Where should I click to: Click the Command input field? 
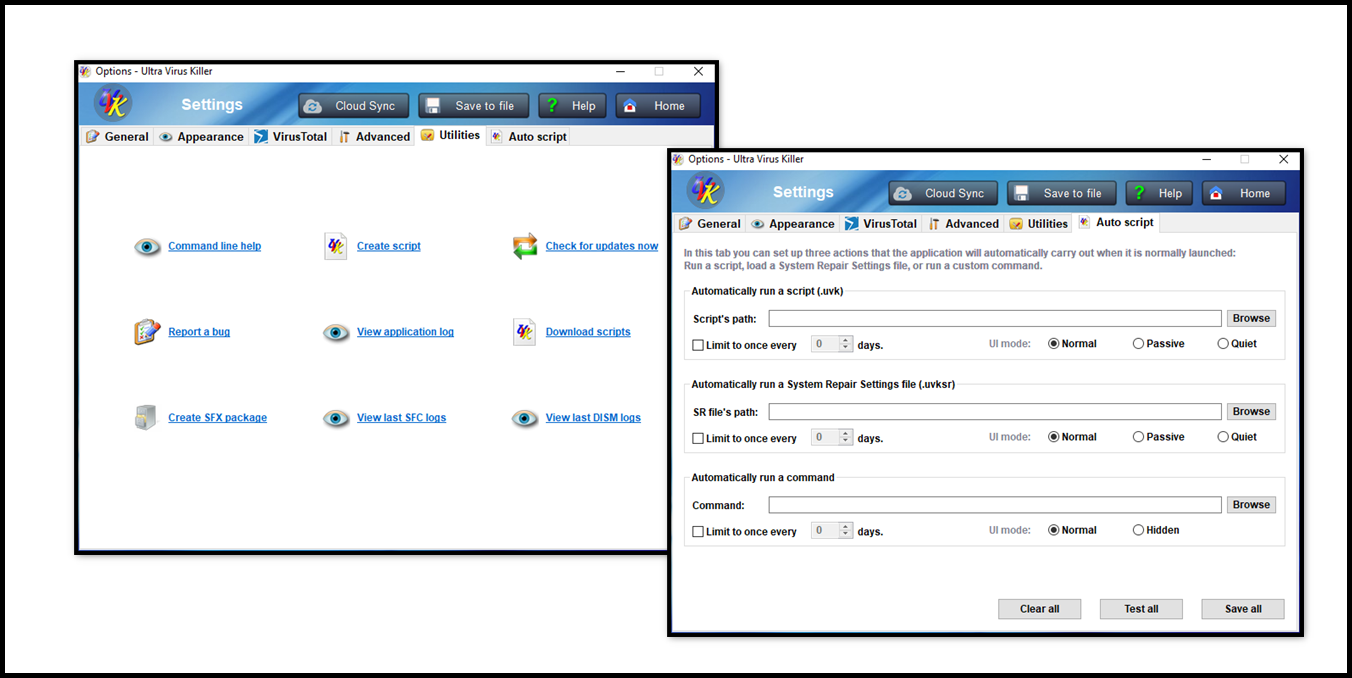(x=995, y=505)
